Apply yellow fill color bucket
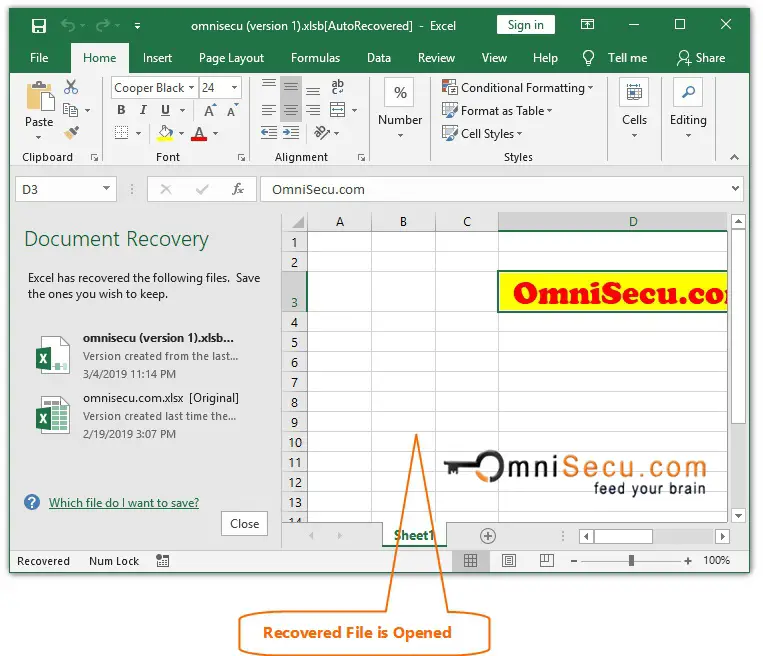The width and height of the screenshot is (763, 656). click(165, 132)
